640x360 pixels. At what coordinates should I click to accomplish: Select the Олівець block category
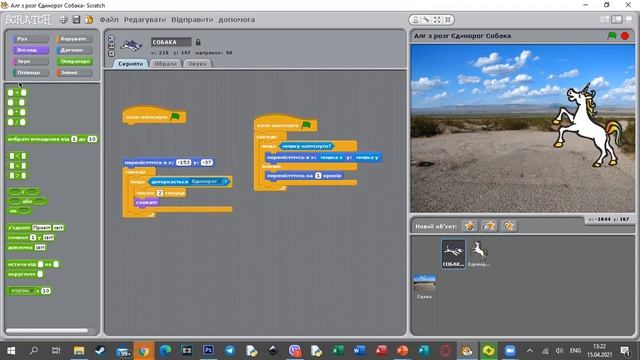pos(31,73)
